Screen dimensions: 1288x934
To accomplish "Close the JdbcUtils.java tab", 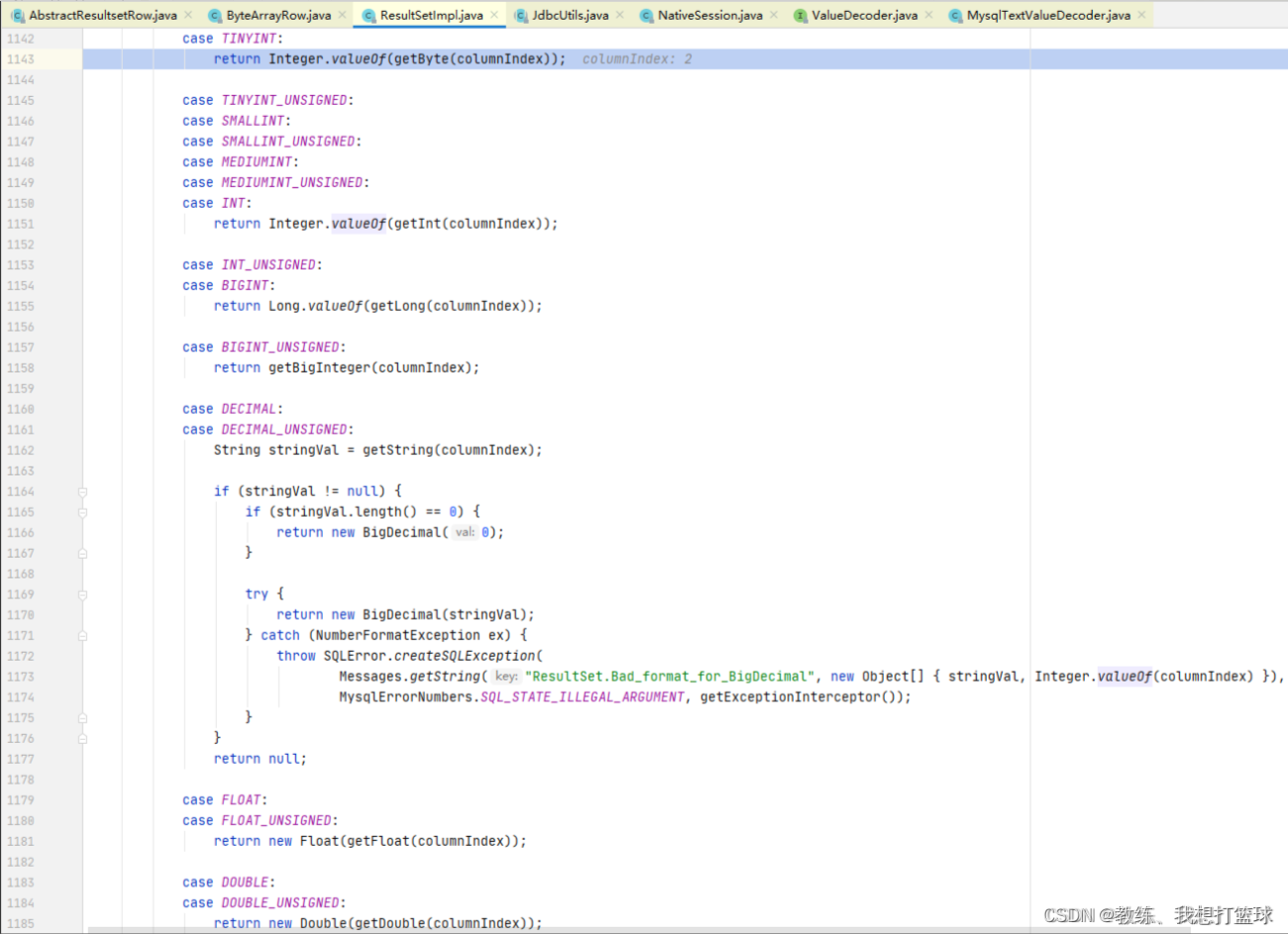I will 620,15.
